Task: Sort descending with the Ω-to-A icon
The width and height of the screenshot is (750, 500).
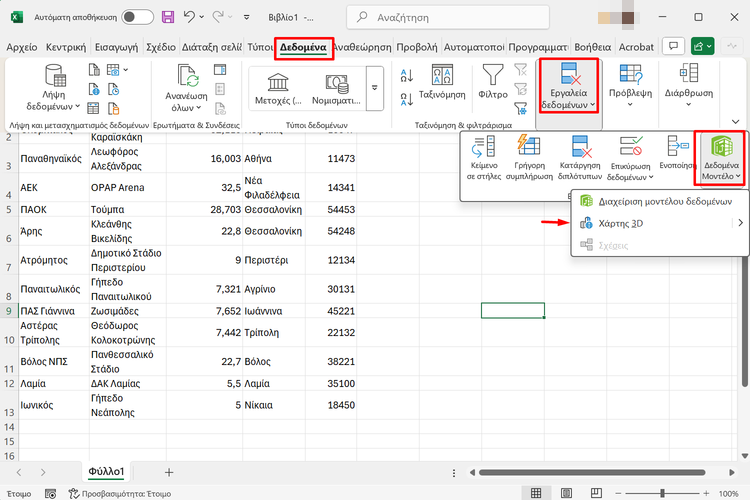Action: tap(407, 99)
